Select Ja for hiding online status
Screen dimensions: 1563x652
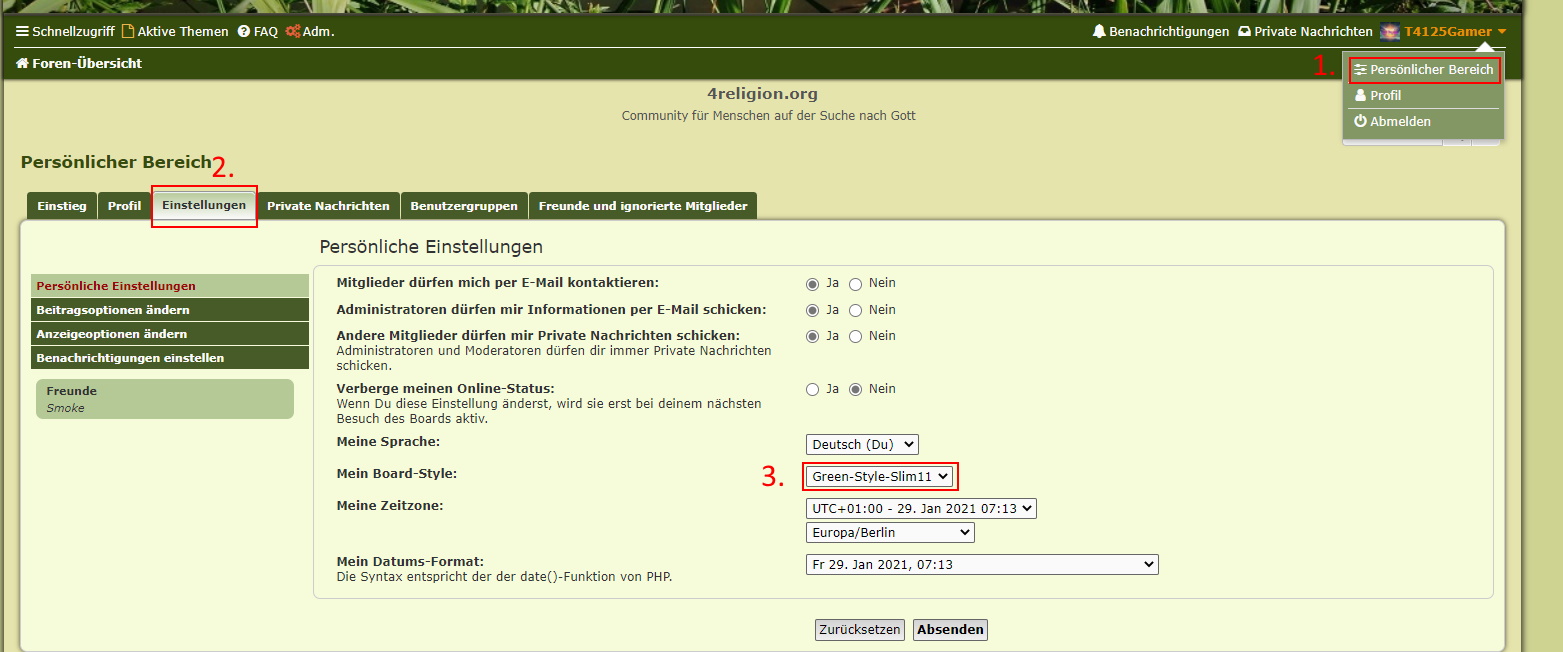pos(813,389)
